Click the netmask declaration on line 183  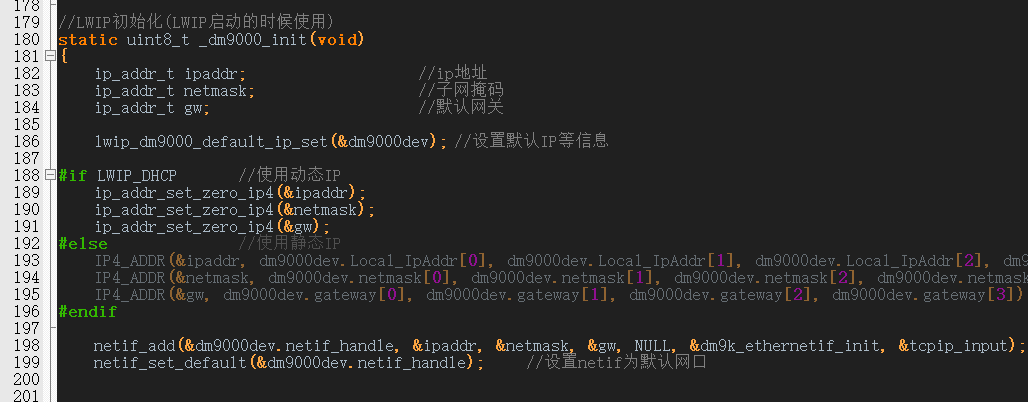(x=215, y=90)
